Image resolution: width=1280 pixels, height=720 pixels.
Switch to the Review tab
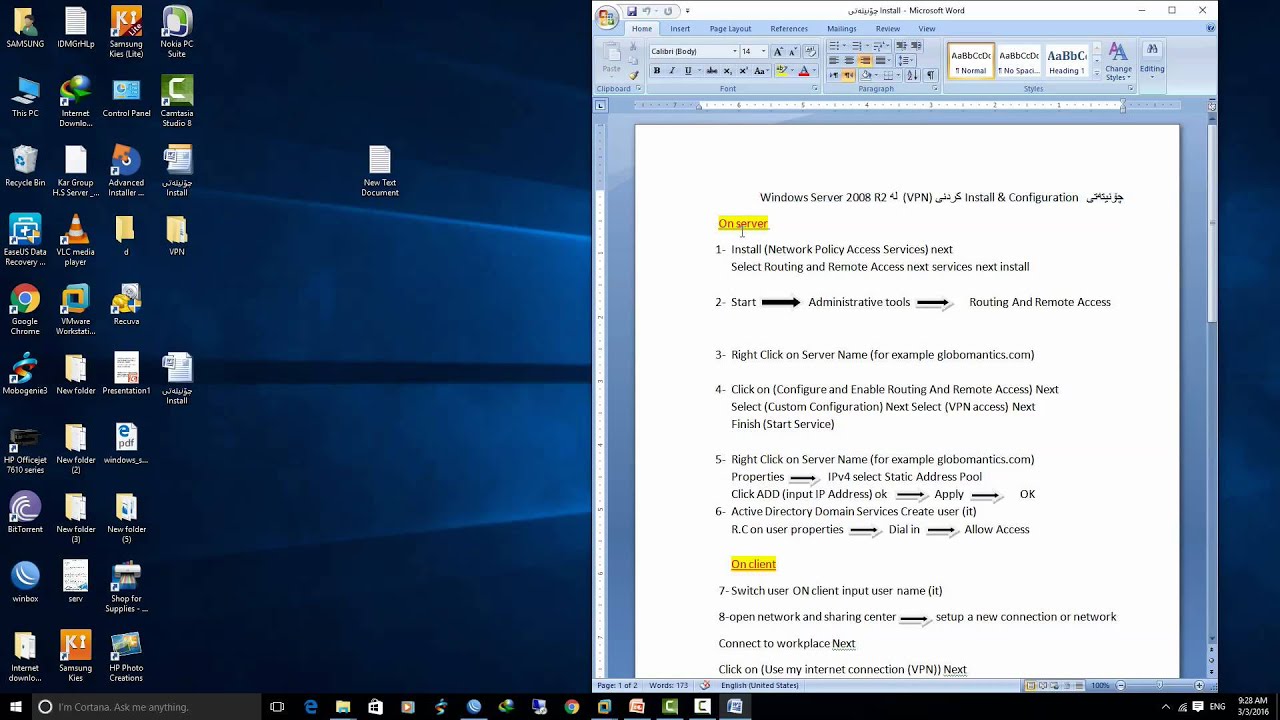point(888,28)
